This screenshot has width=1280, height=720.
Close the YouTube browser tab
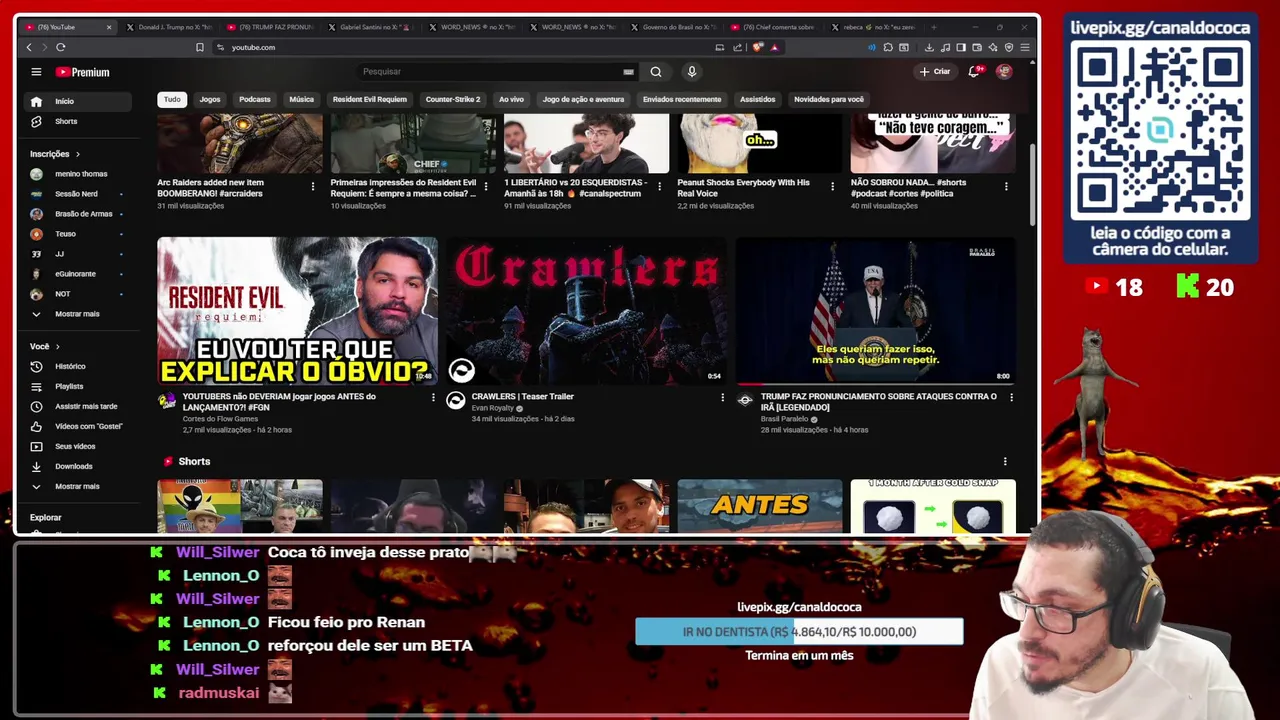pyautogui.click(x=109, y=27)
